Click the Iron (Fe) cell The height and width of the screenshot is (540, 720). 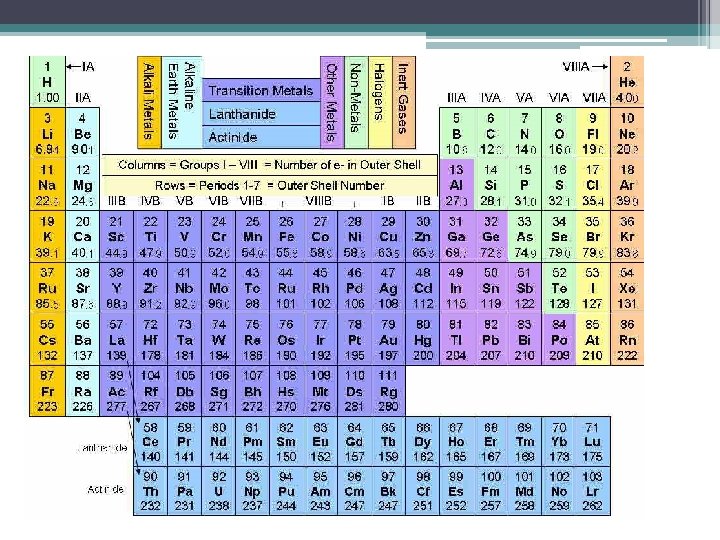point(287,236)
